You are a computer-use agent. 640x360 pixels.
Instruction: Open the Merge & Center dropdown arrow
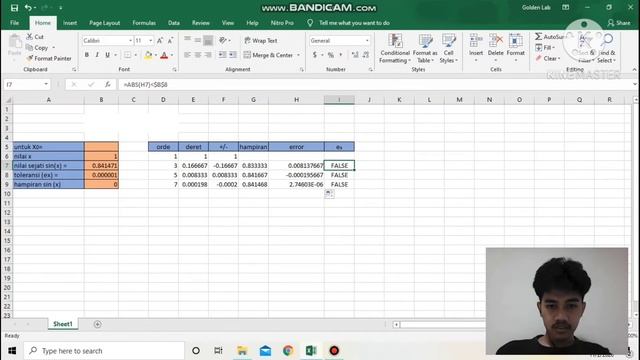coord(298,55)
